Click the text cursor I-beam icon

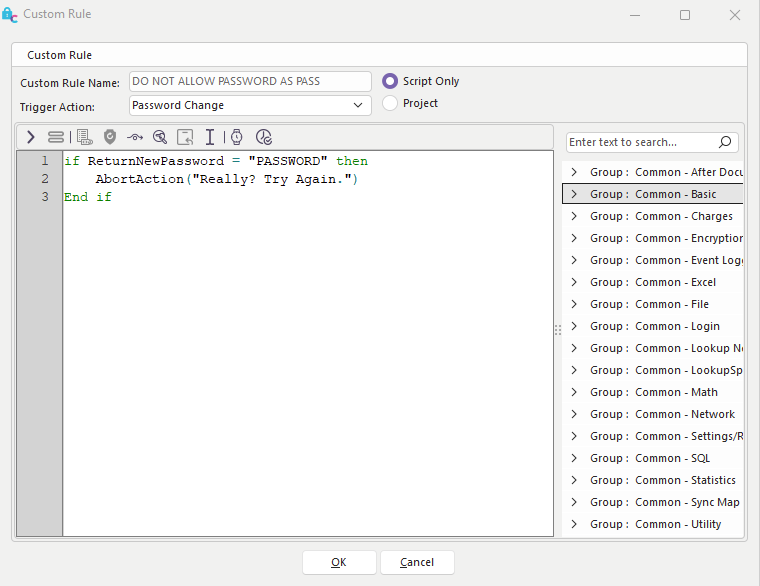point(210,137)
